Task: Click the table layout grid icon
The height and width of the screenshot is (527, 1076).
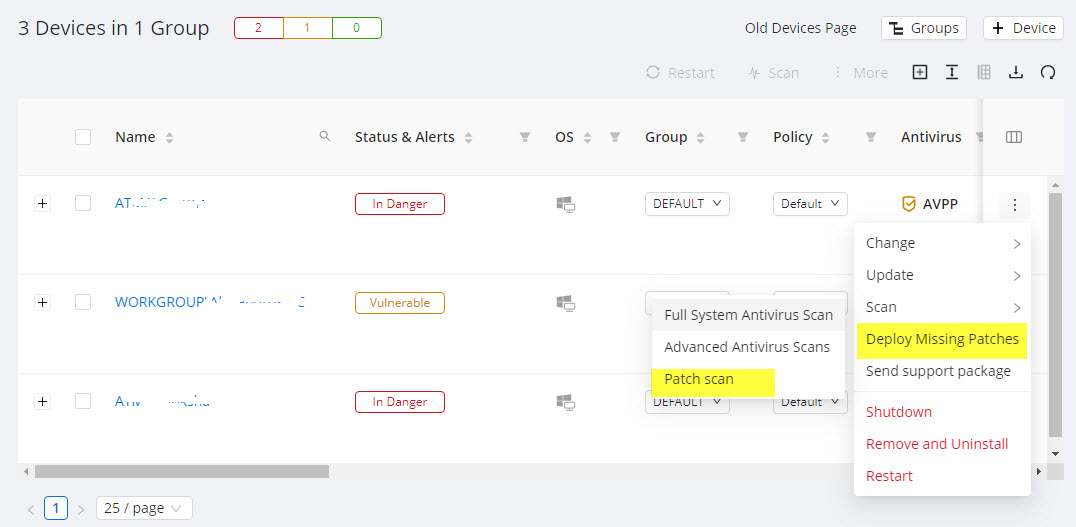Action: 983,72
